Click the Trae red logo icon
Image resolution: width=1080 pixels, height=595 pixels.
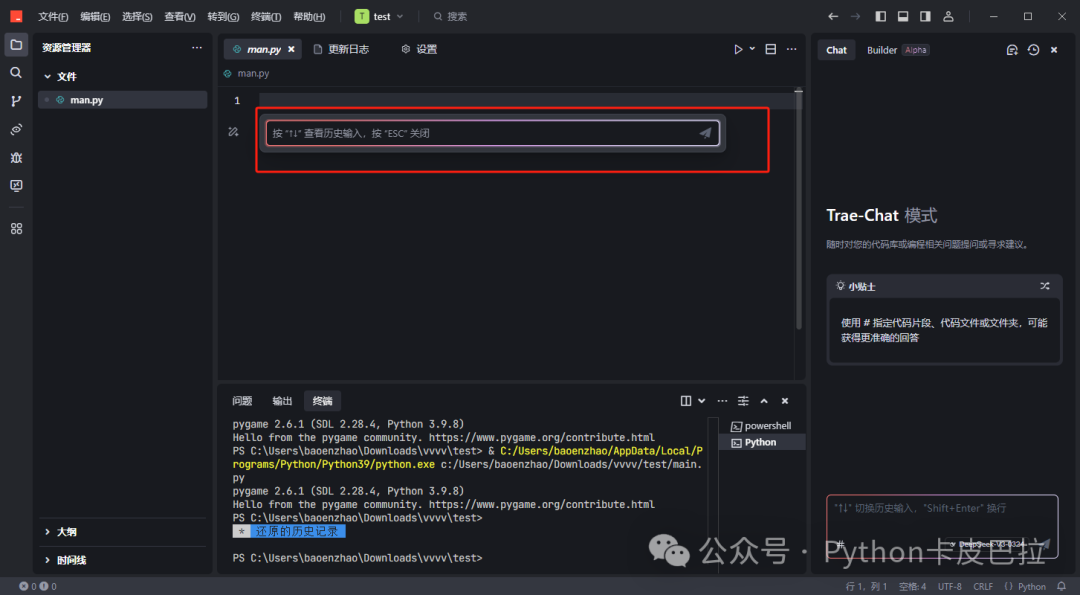point(16,17)
